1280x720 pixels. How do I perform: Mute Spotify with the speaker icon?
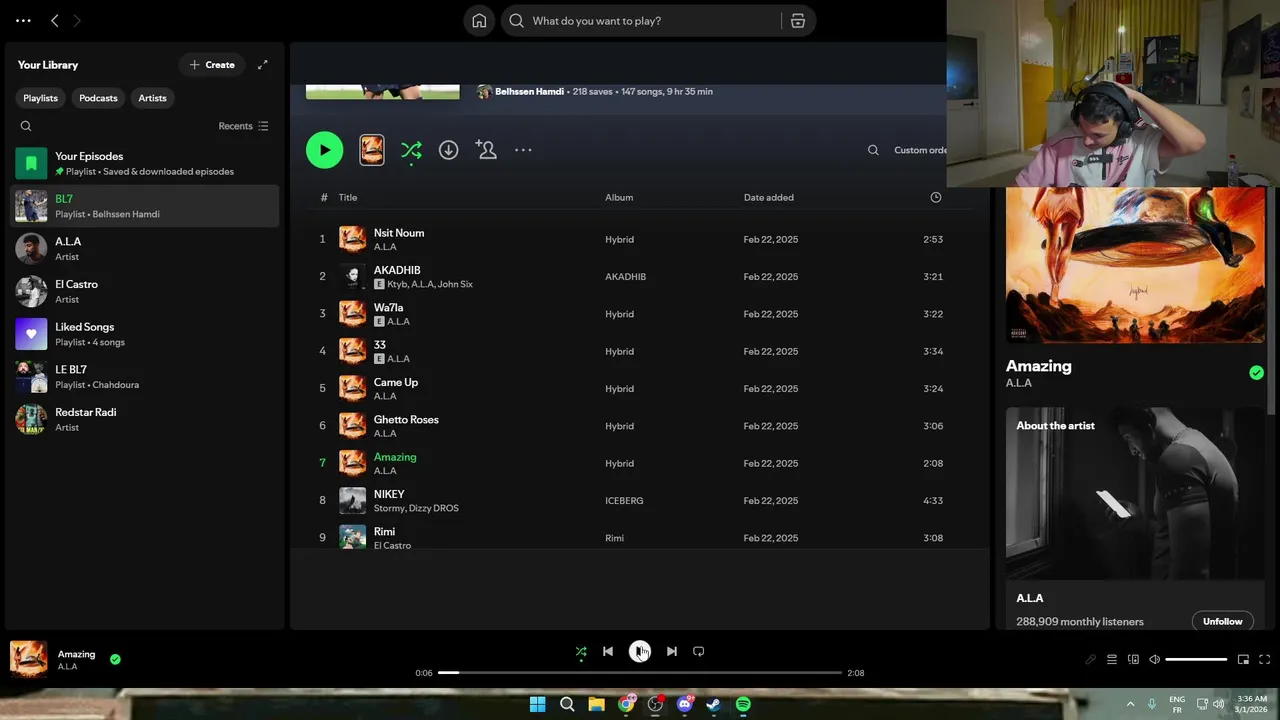[x=1154, y=659]
